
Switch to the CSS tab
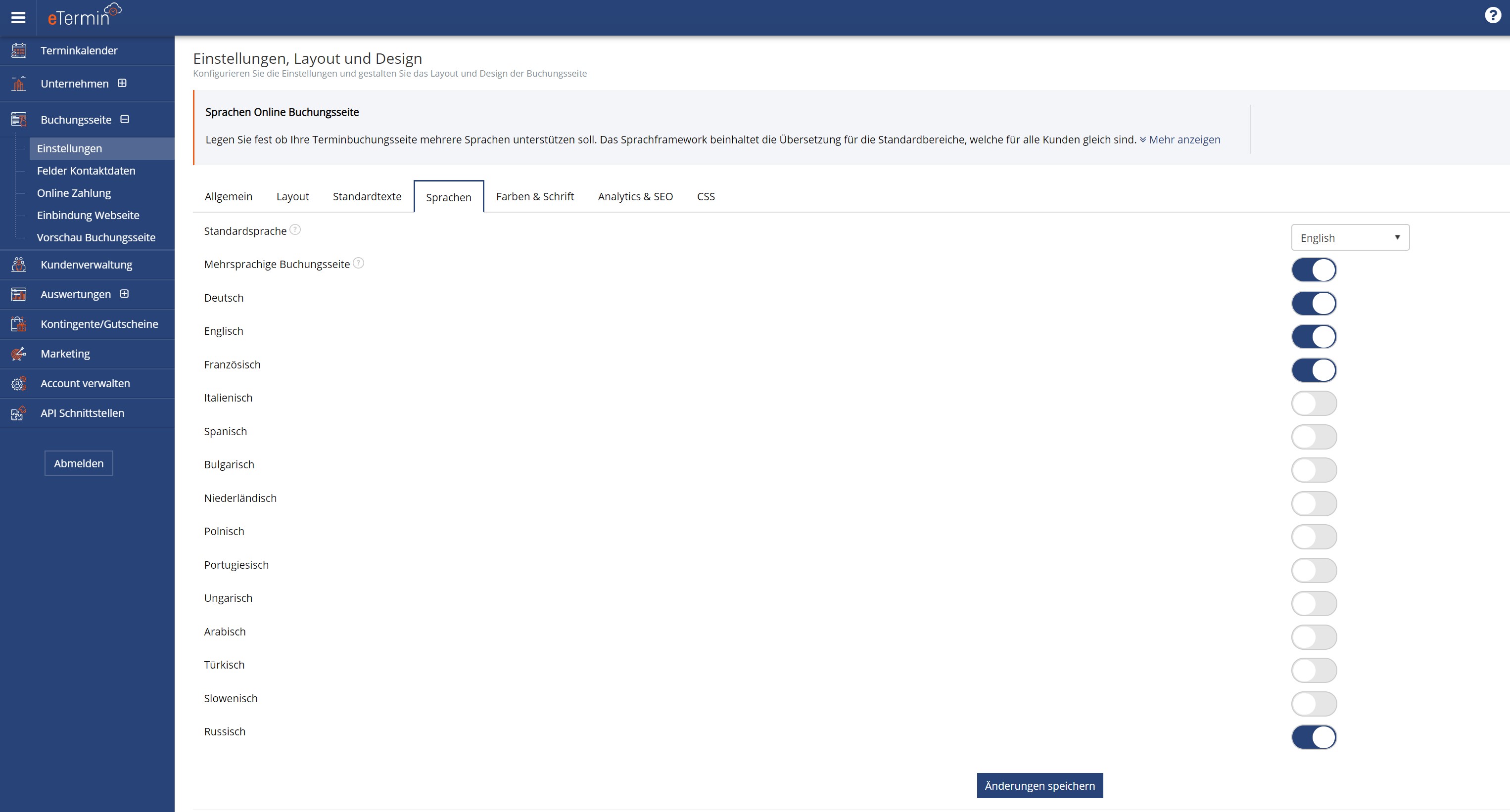(x=706, y=196)
